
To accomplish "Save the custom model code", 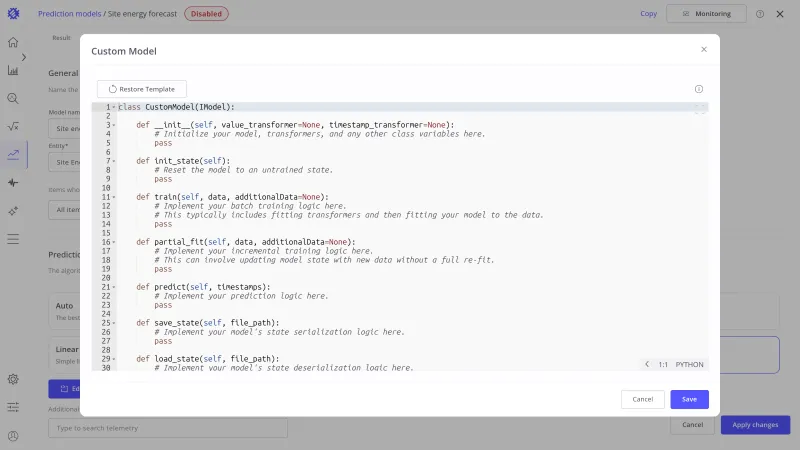I will point(689,399).
